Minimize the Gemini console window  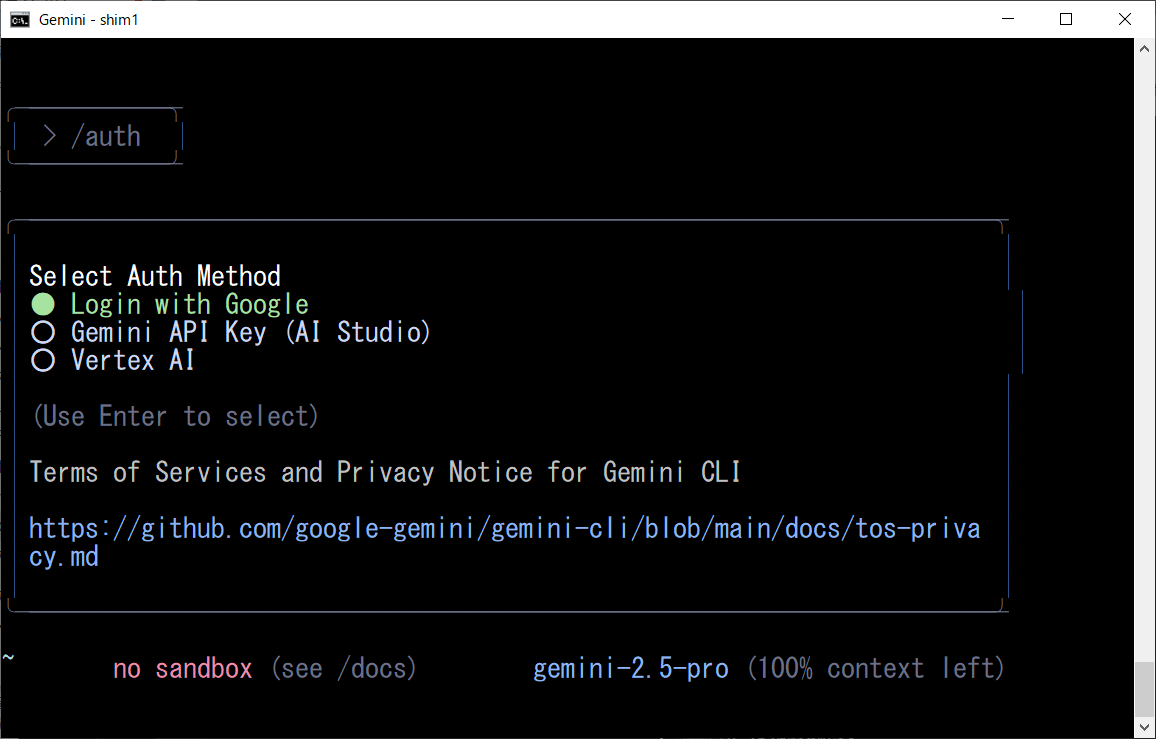click(1009, 19)
